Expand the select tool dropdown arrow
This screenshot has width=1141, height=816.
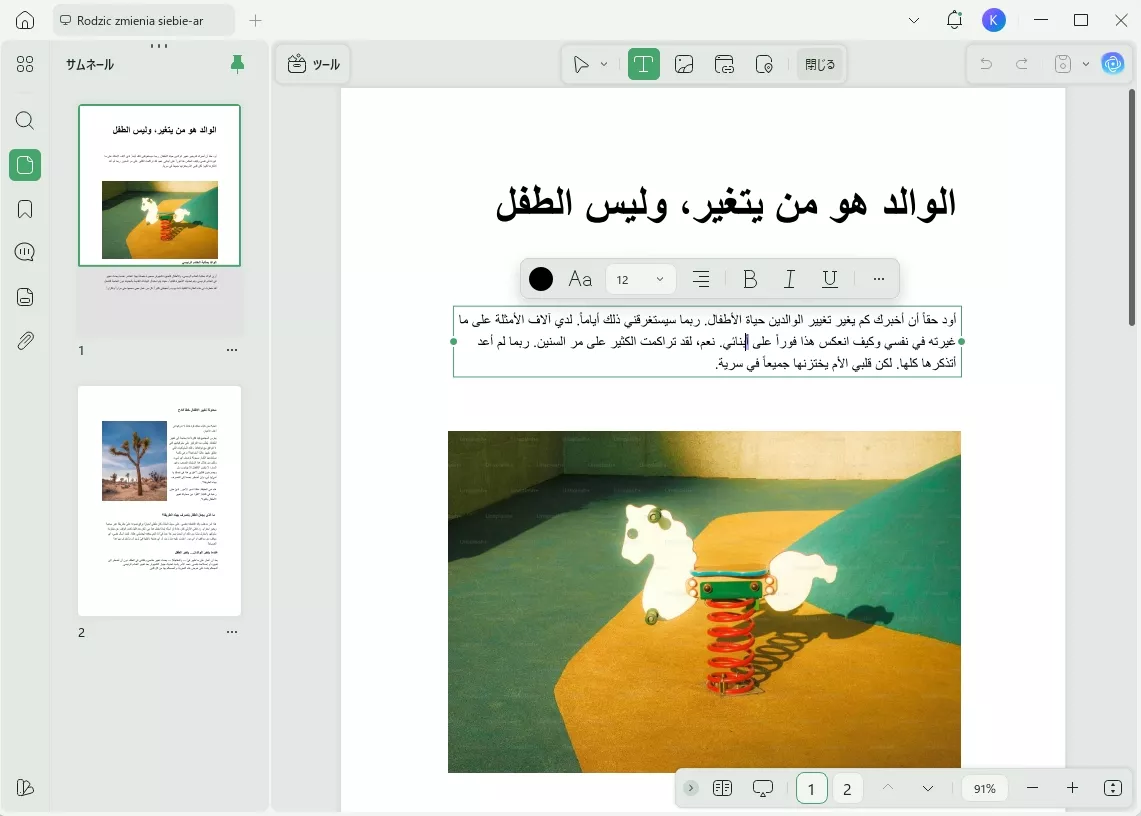point(604,64)
